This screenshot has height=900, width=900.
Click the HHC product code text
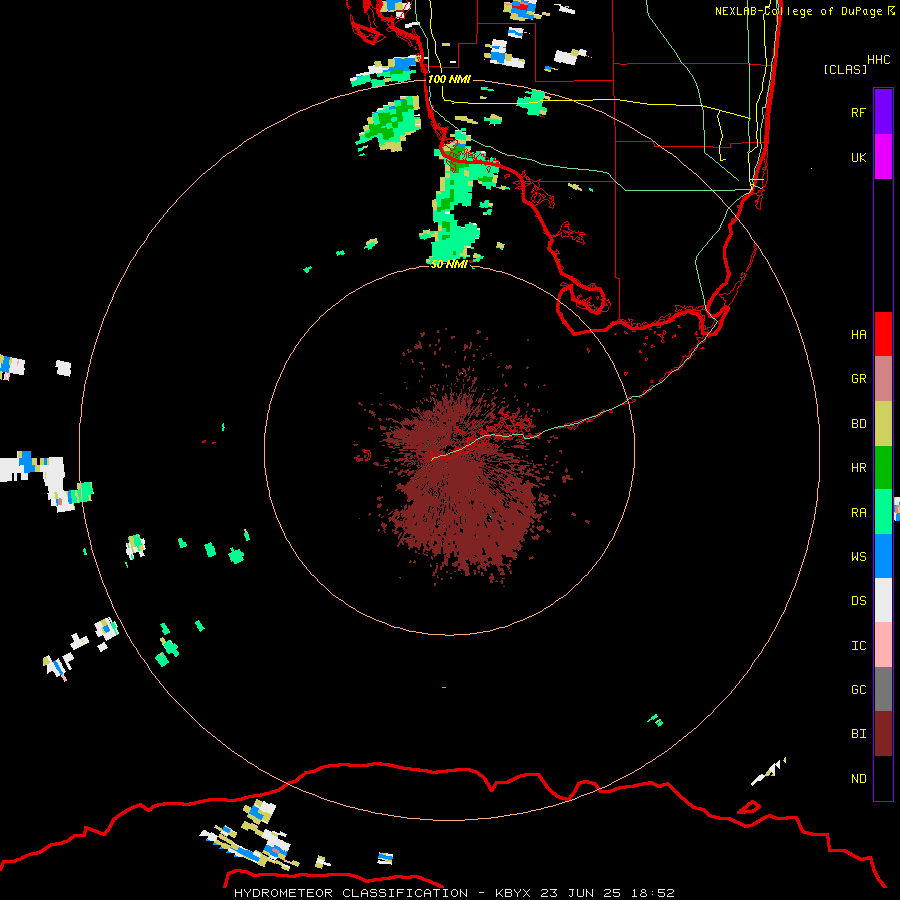878,60
